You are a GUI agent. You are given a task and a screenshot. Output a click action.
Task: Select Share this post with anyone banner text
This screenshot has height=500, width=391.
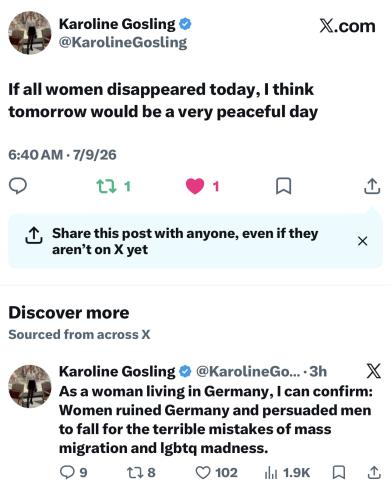coord(185,241)
